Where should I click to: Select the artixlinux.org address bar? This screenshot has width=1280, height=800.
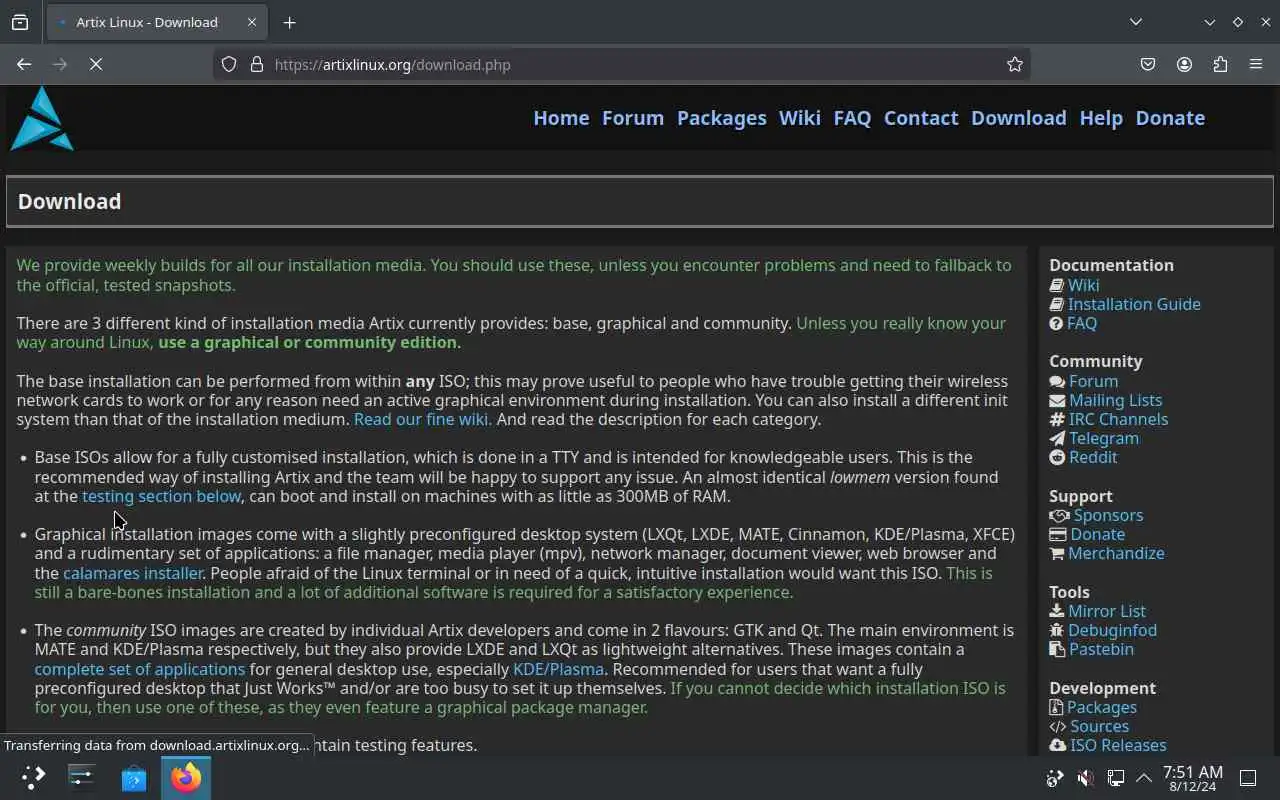(620, 64)
